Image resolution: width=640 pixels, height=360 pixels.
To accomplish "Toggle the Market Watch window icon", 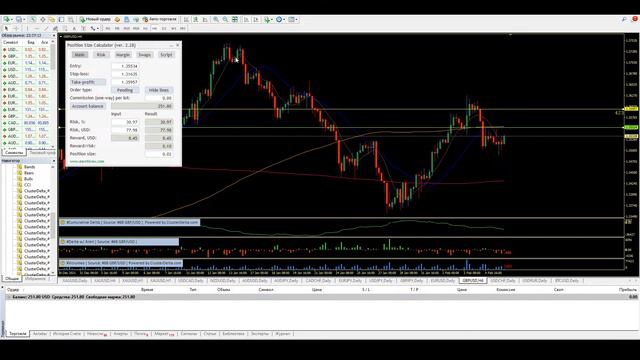I will point(33,19).
